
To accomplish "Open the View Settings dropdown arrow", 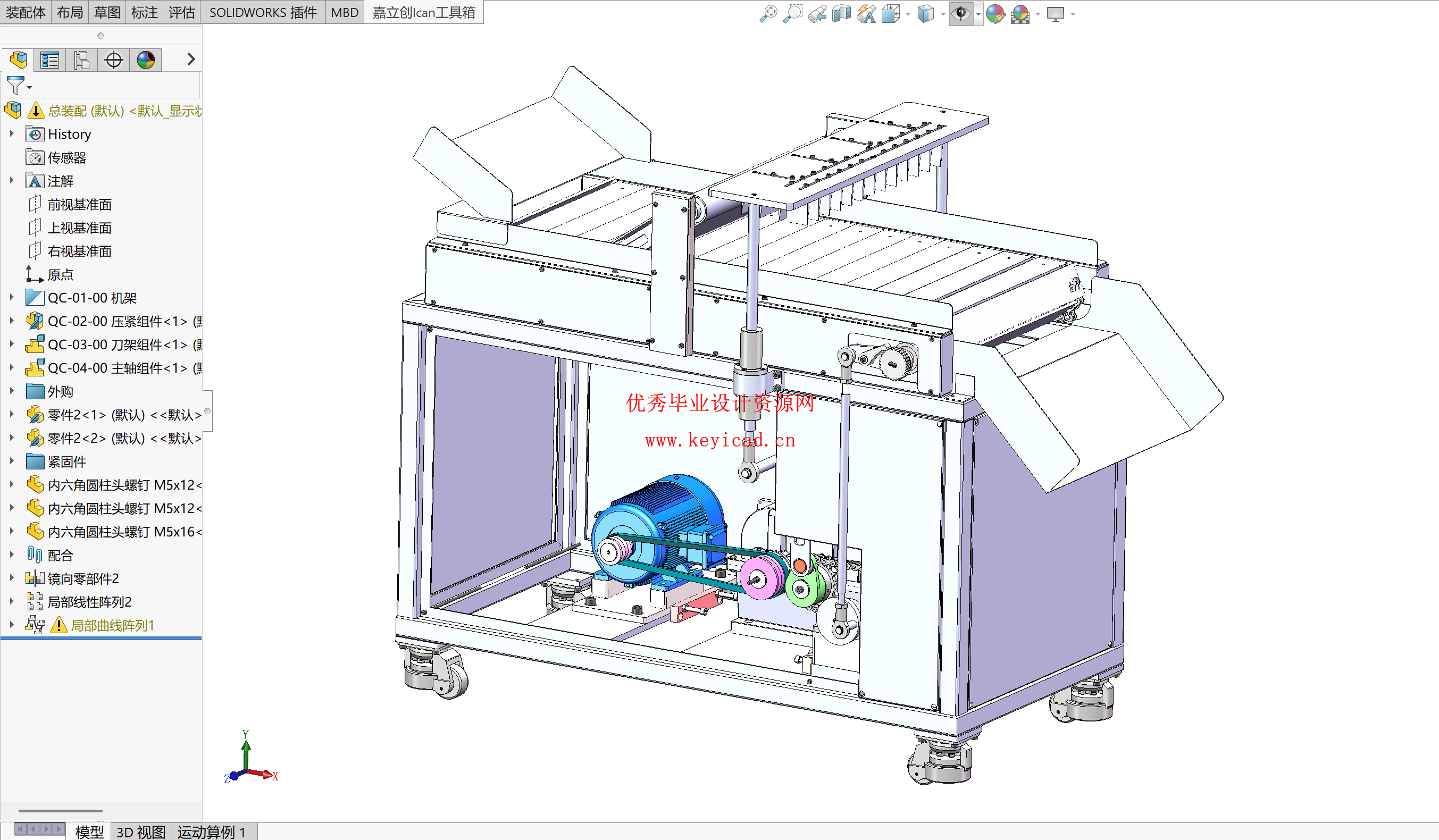I will click(x=1073, y=14).
